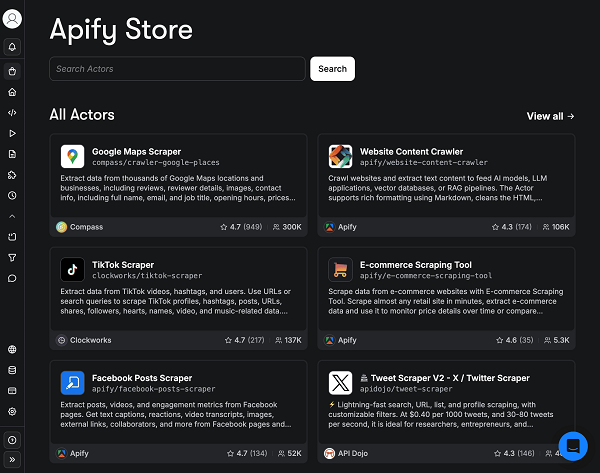Open the Billing card icon
Screen dimensions: 600x473
coord(12,391)
